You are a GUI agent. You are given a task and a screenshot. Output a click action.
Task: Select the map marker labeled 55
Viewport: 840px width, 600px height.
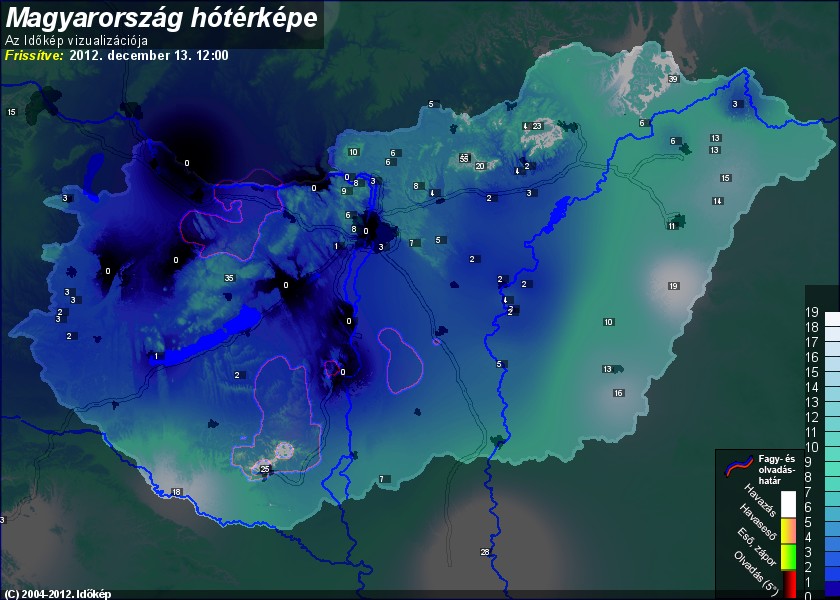pos(464,158)
